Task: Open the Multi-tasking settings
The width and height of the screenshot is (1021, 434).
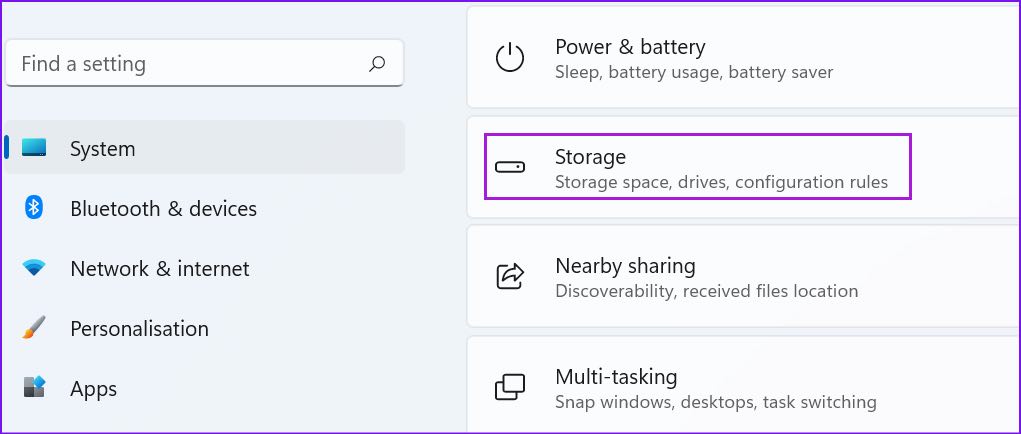Action: click(744, 386)
